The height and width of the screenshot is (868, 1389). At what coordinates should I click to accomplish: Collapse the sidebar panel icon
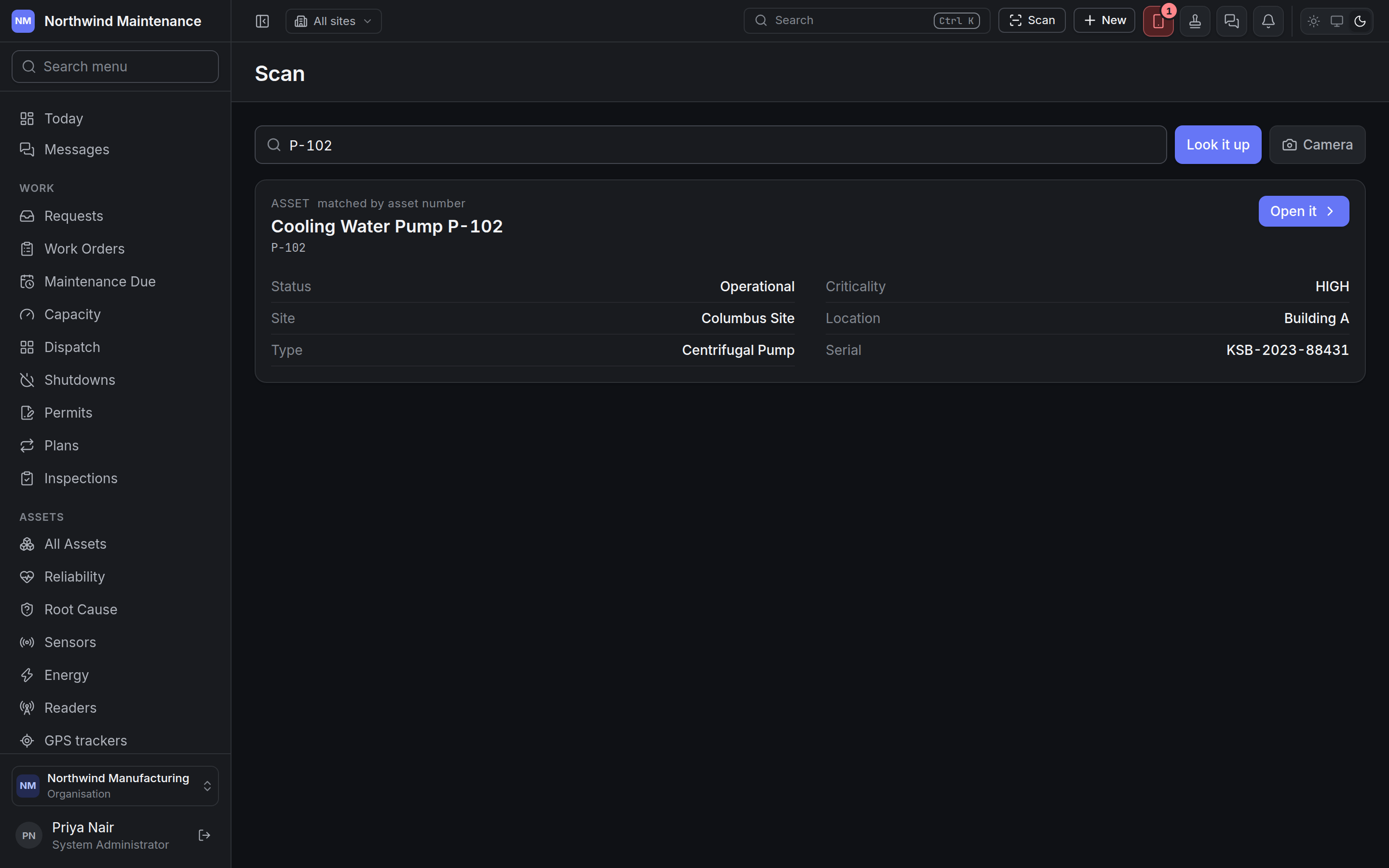[262, 21]
